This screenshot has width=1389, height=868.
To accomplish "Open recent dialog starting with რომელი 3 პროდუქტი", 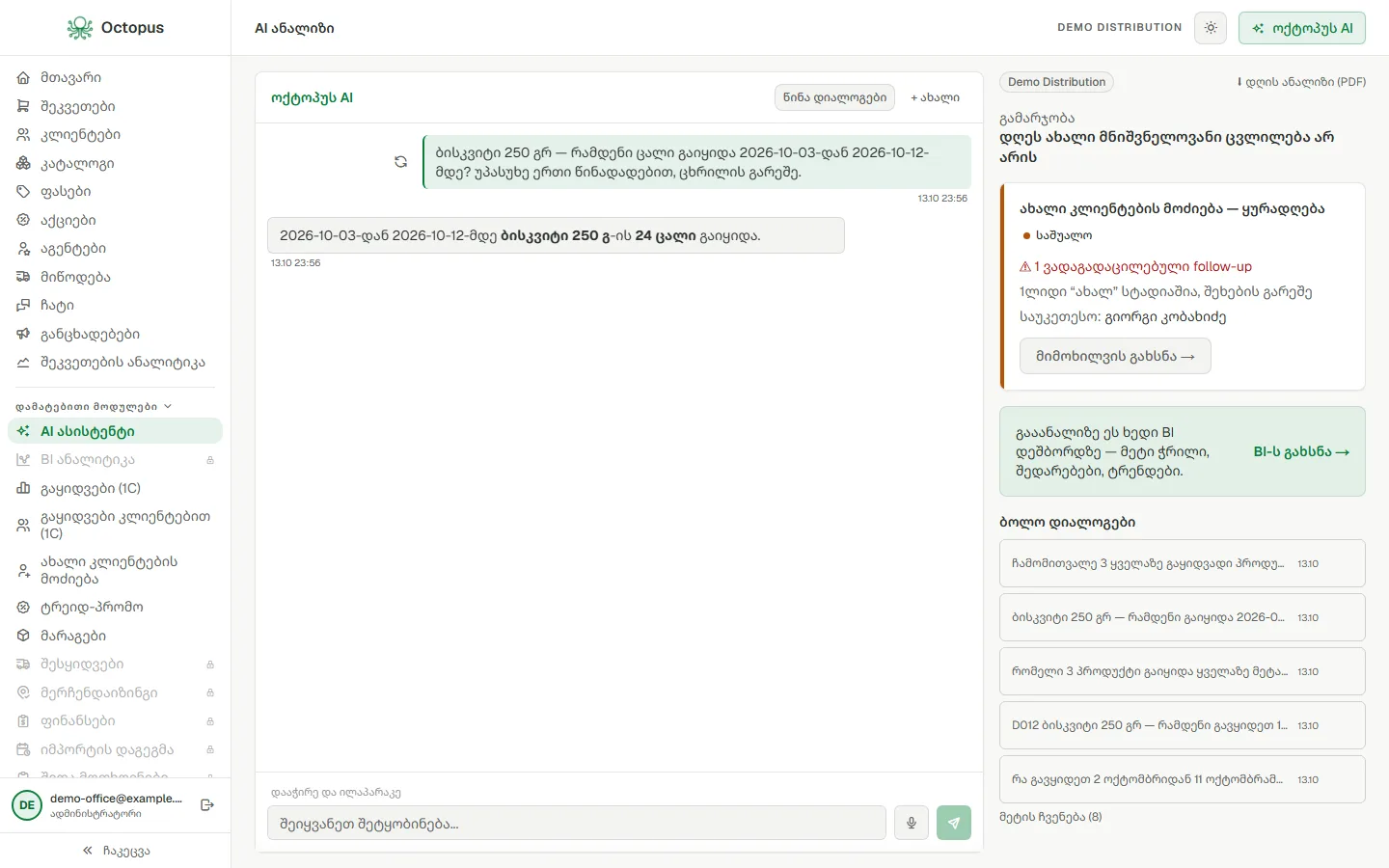I will [1183, 671].
